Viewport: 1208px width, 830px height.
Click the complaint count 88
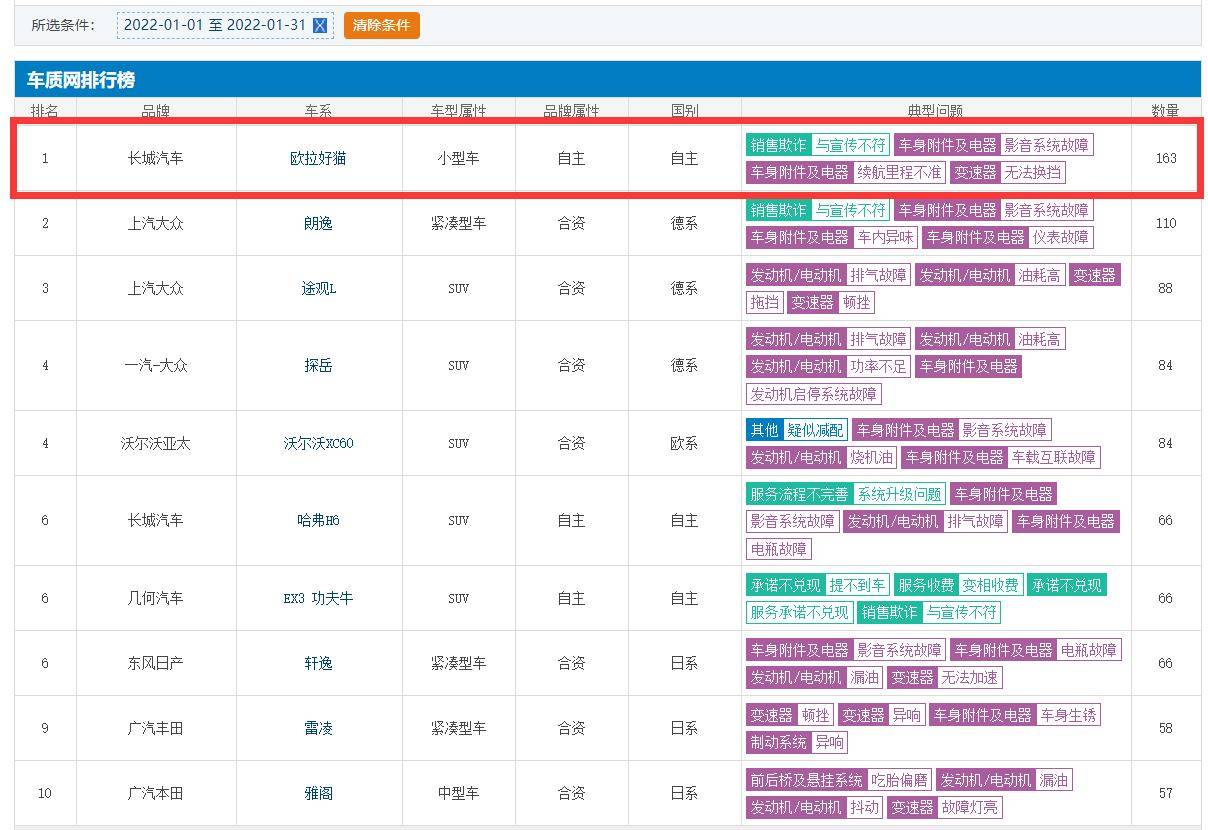(1165, 288)
